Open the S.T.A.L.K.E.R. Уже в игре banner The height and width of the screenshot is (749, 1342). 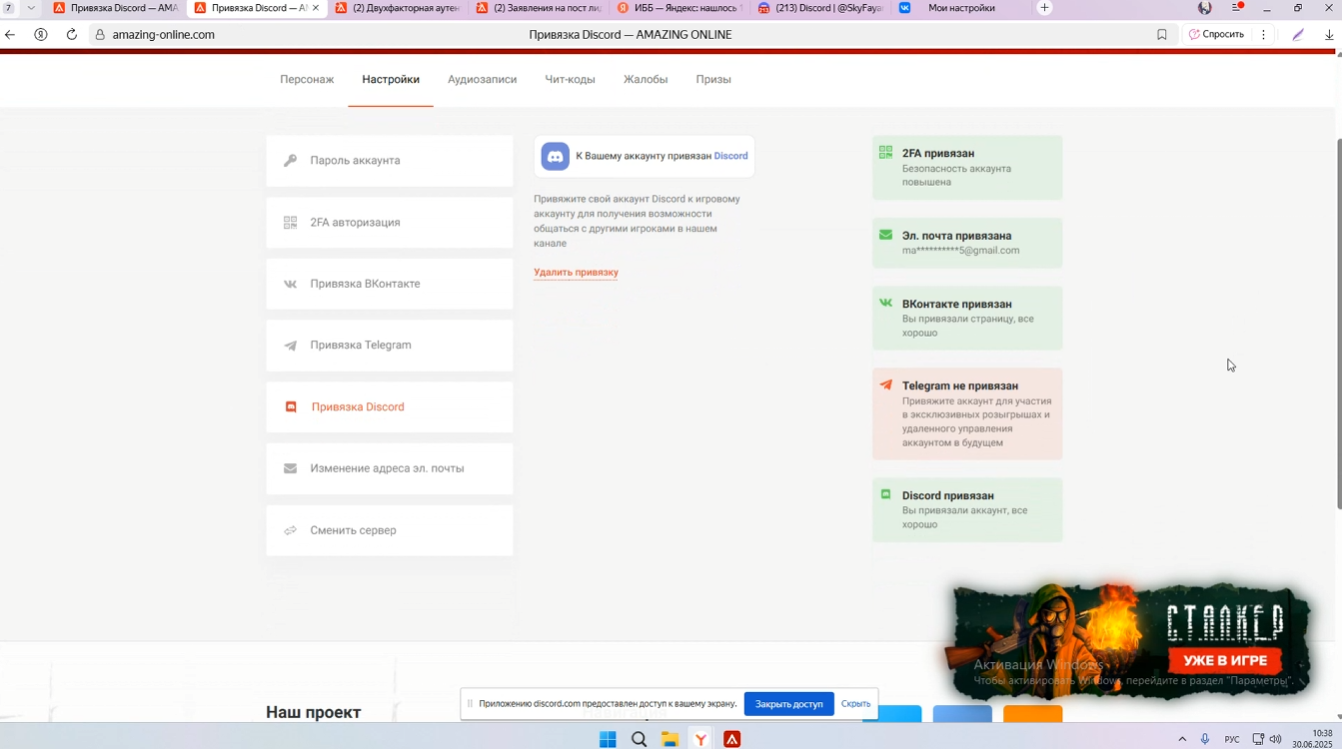[1129, 642]
